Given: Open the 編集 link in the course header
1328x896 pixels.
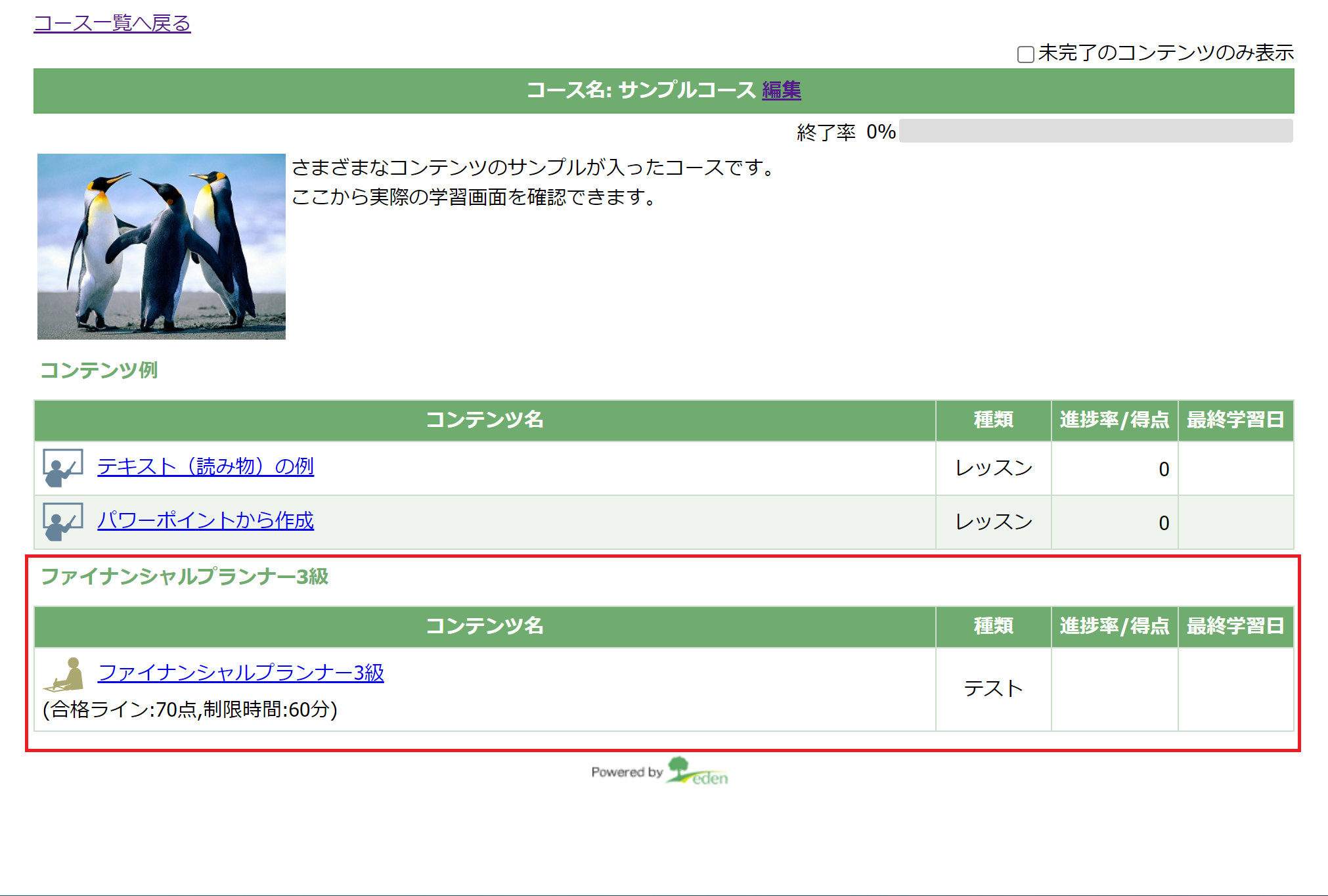Looking at the screenshot, I should pyautogui.click(x=782, y=90).
